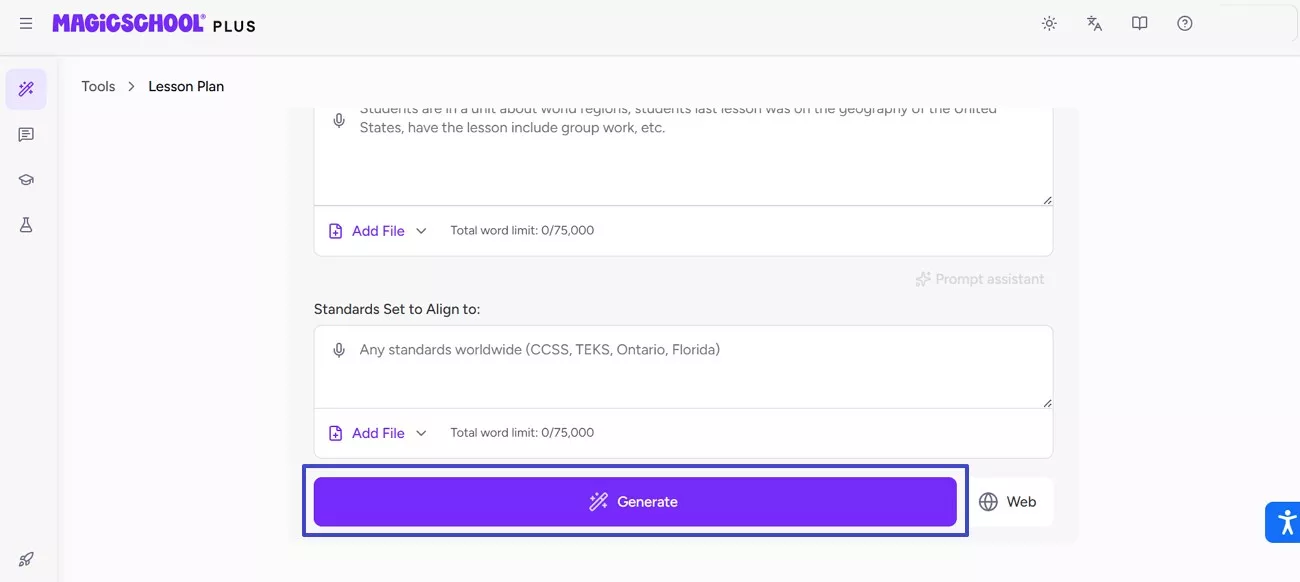The width and height of the screenshot is (1300, 582).
Task: Expand Add File dropdown arrow in Standards box
Action: 421,433
